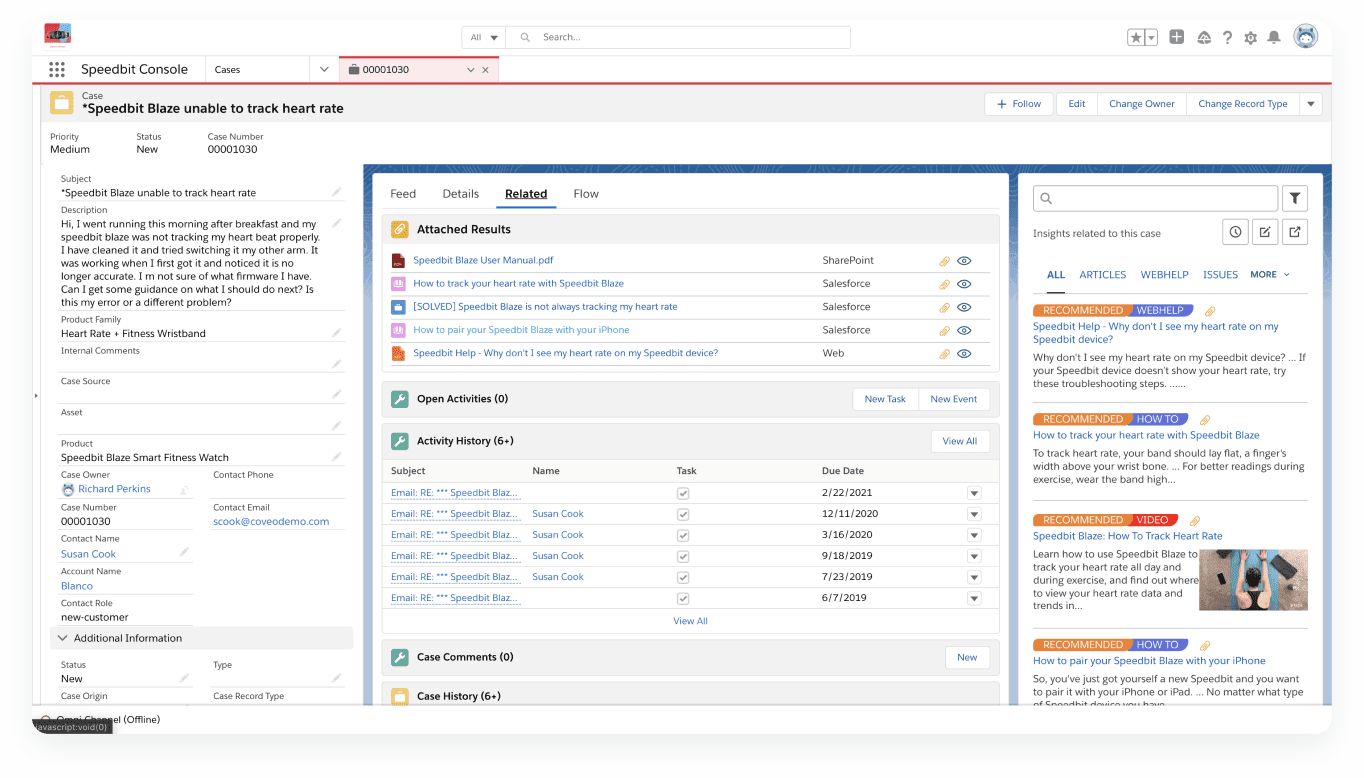Switch to the Details tab
This screenshot has height=778, width=1364.
pos(461,194)
